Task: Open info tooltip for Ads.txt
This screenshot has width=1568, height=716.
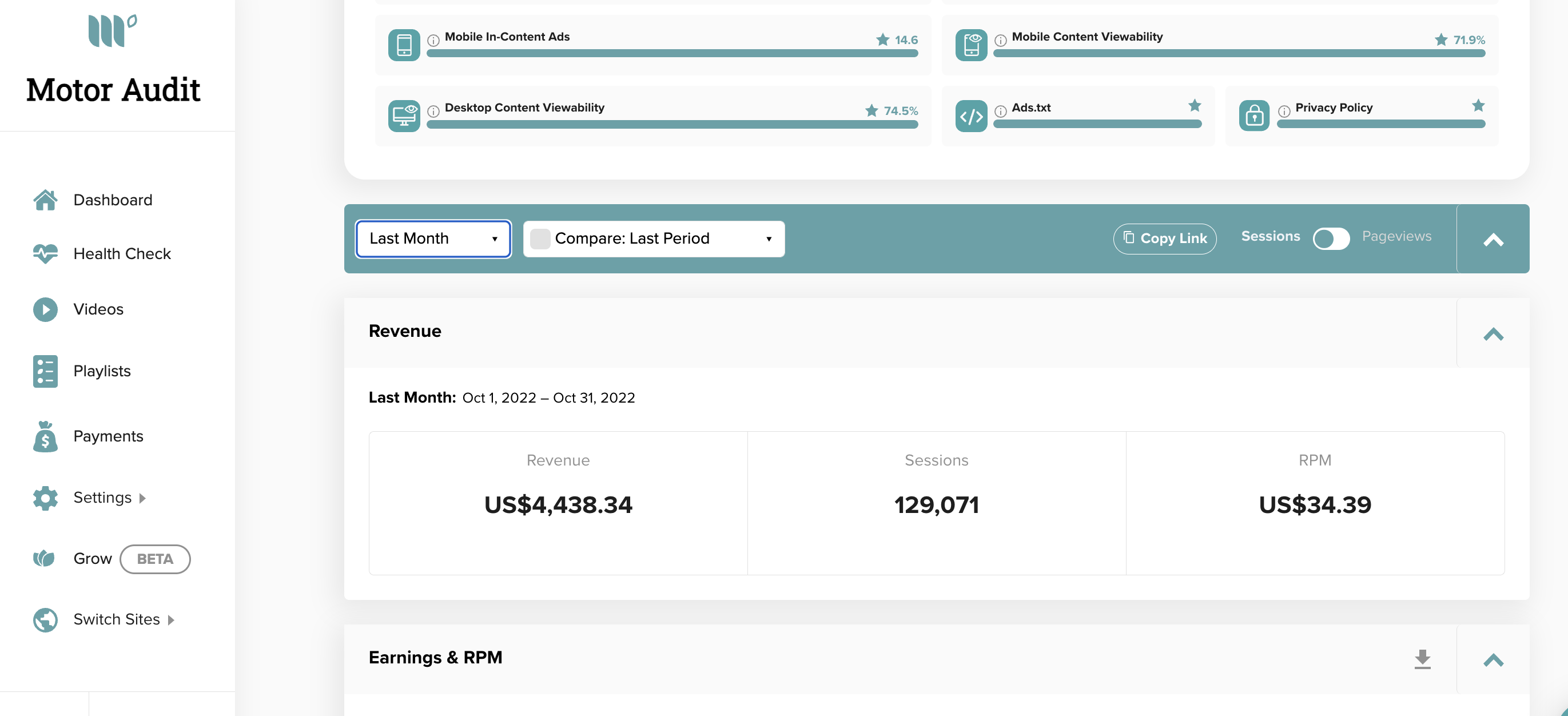Action: pyautogui.click(x=1001, y=111)
